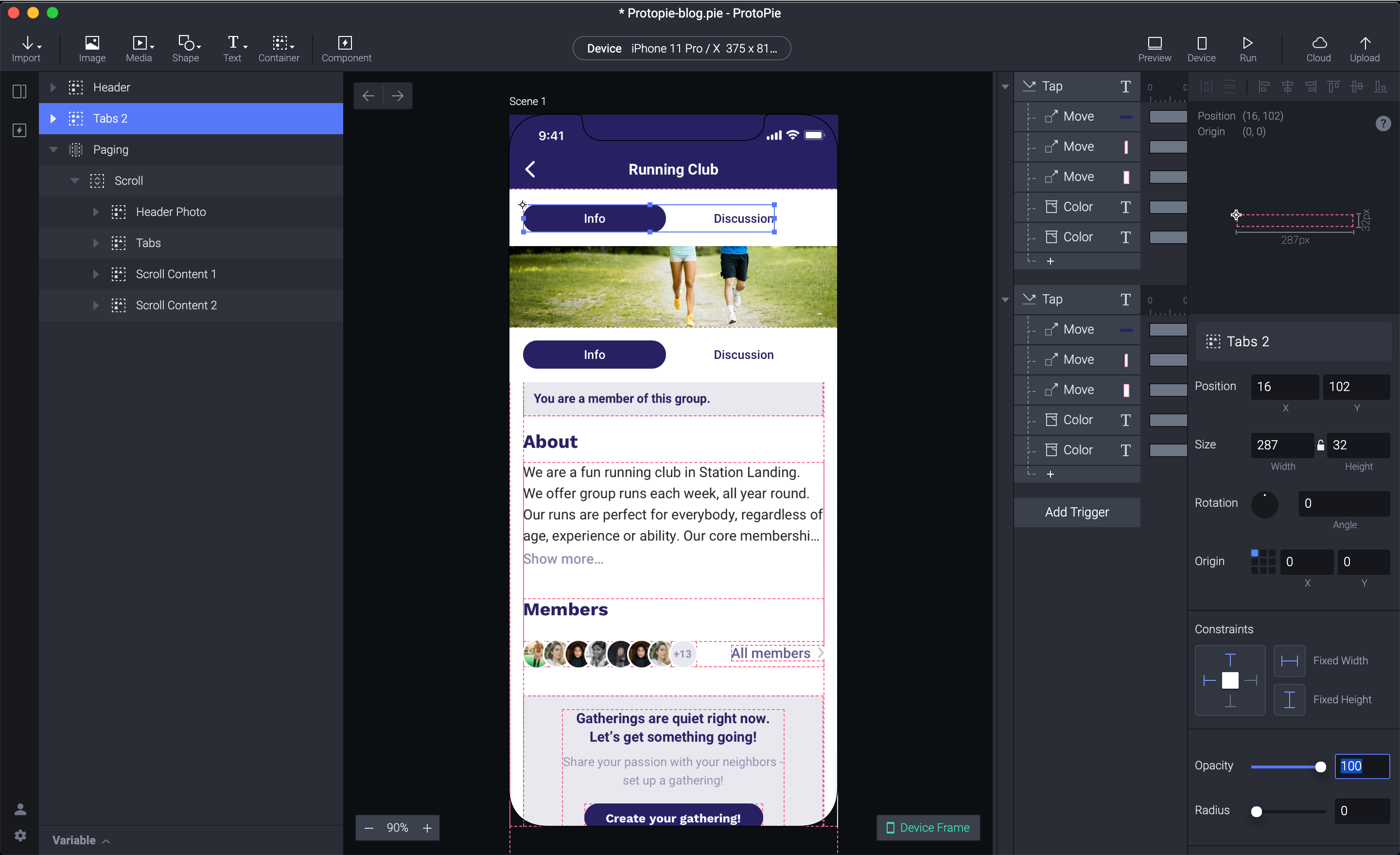Click the Container tool icon
This screenshot has height=855, width=1400.
tap(279, 48)
